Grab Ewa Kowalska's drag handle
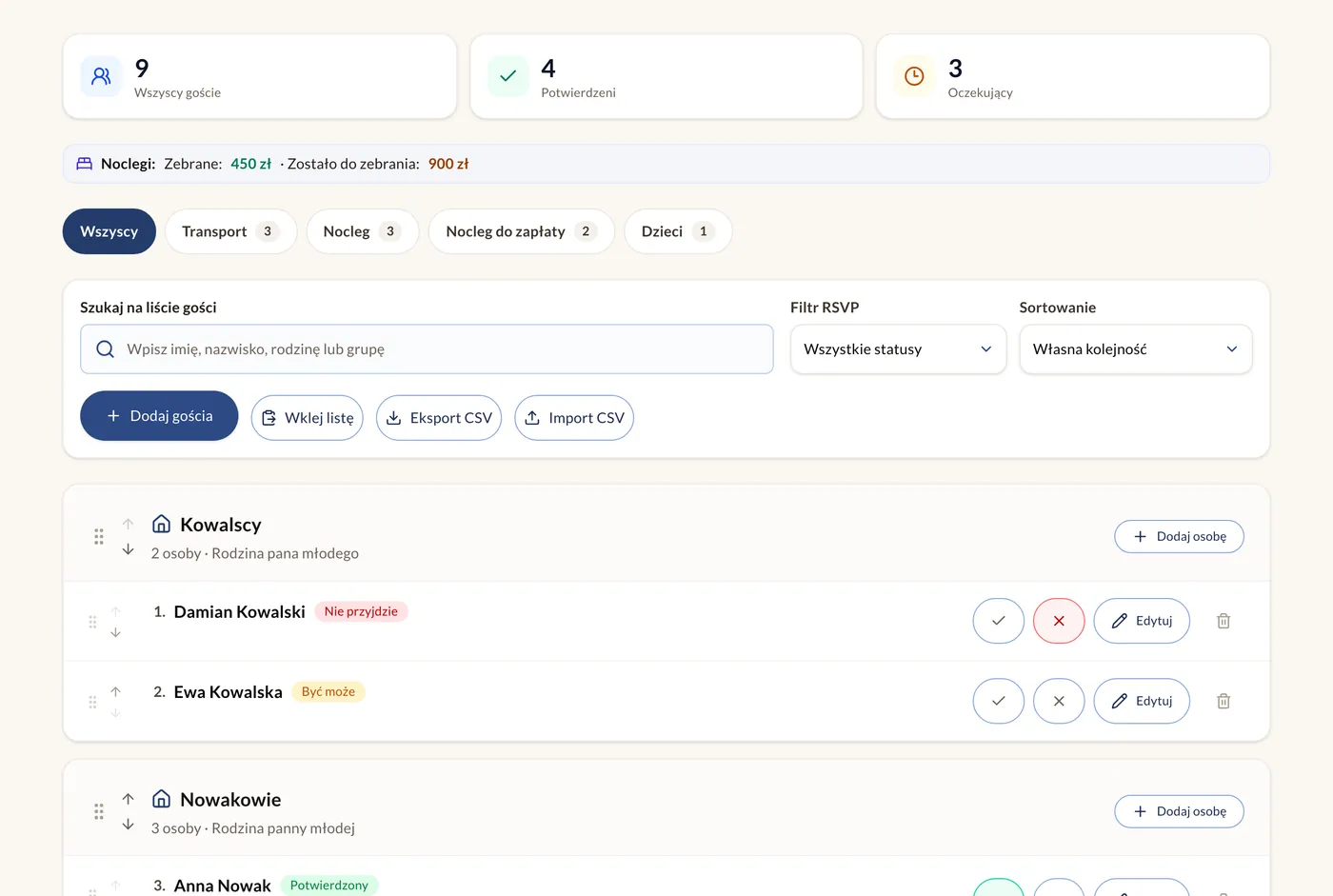This screenshot has width=1333, height=896. (92, 702)
